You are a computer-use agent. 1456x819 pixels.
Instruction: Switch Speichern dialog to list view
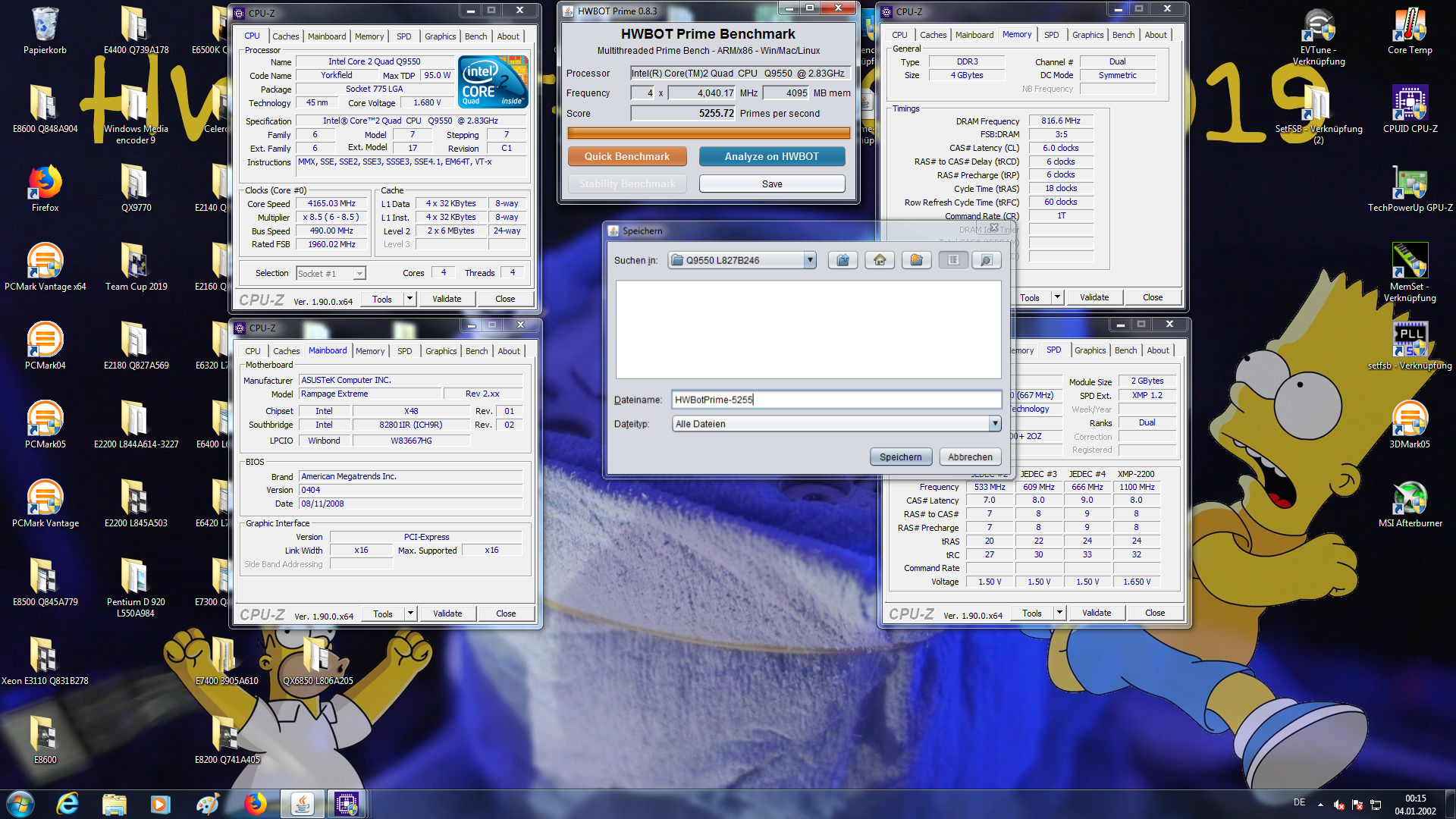point(953,260)
